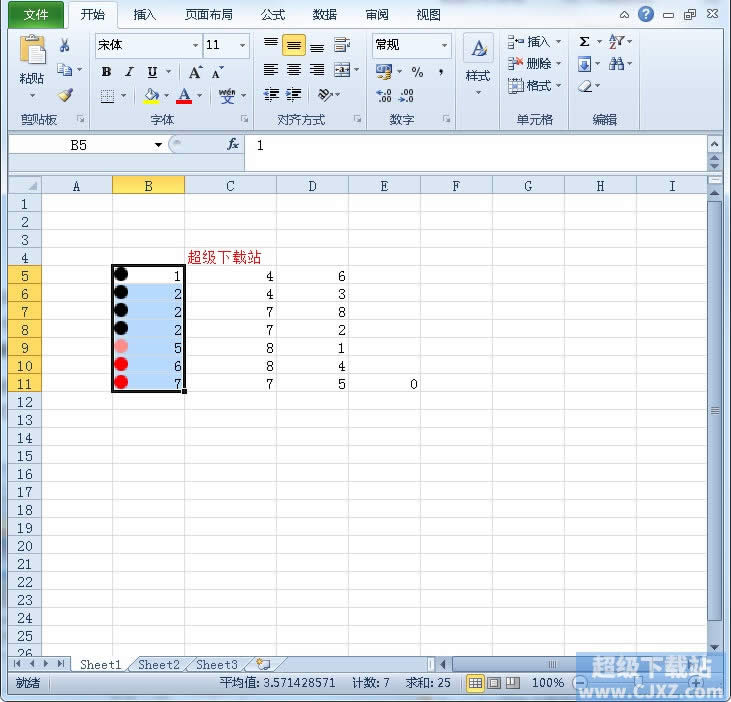Expand paste options arrow
Image resolution: width=731 pixels, height=702 pixels.
click(x=32, y=96)
